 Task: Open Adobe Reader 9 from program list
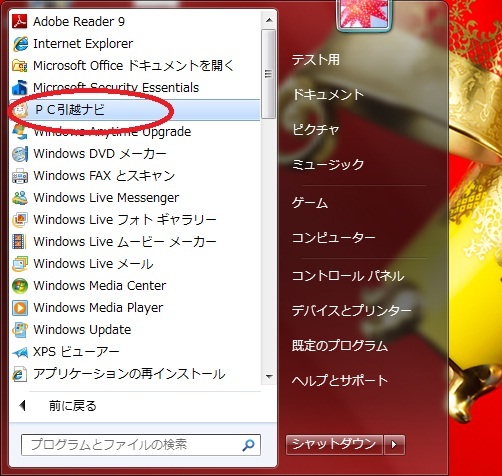(79, 22)
